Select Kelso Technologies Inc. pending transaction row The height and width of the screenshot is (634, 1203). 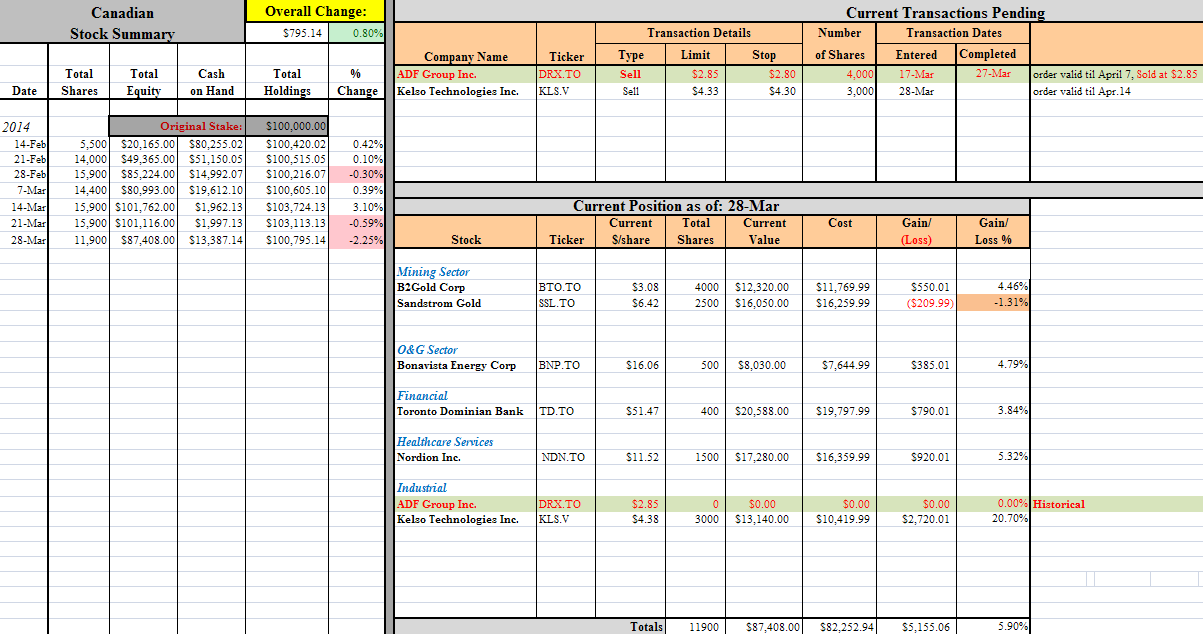pyautogui.click(x=458, y=91)
